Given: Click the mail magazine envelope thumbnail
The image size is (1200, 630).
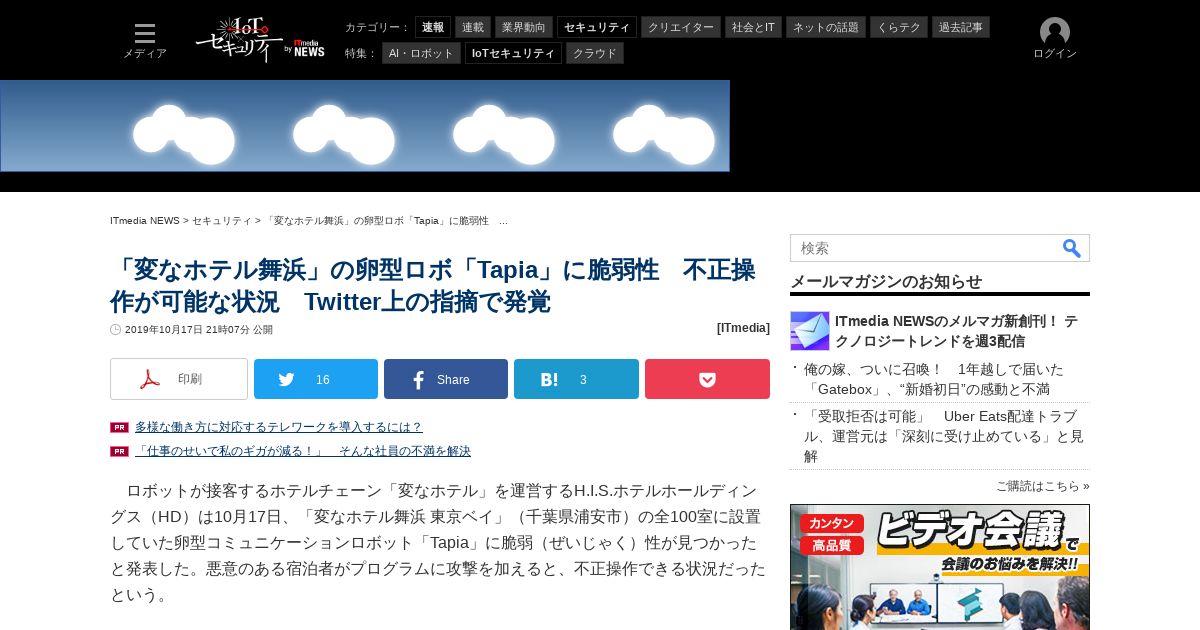Looking at the screenshot, I should (x=810, y=331).
